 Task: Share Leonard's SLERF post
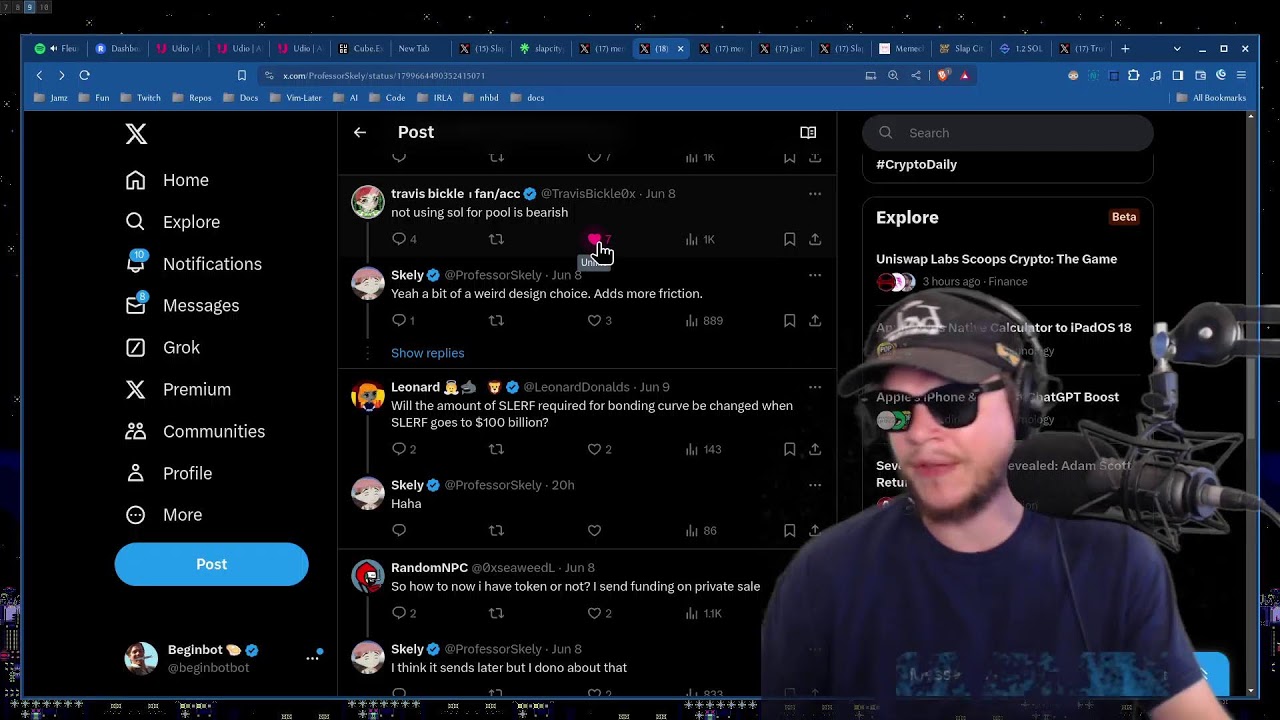click(815, 449)
